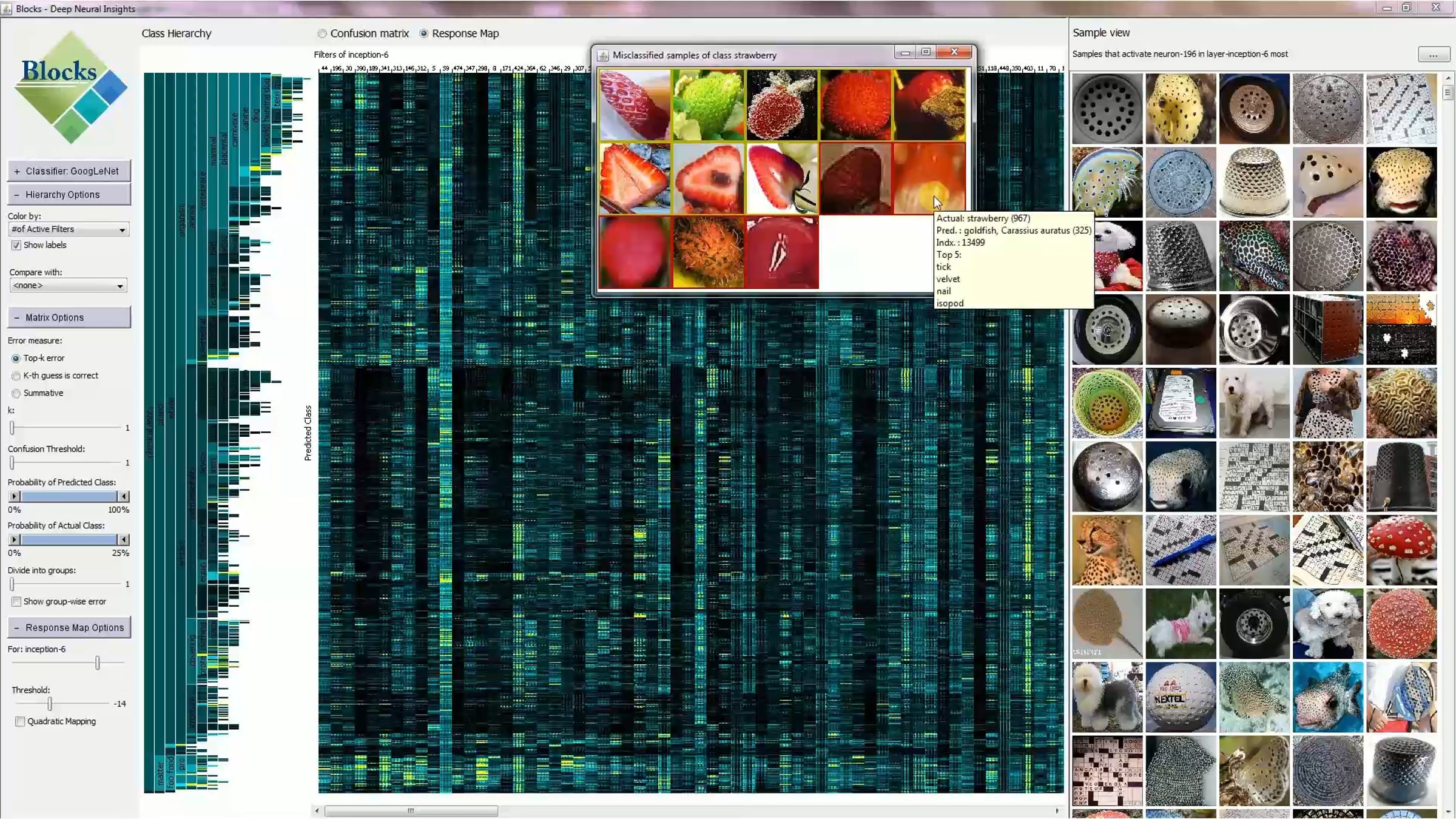Viewport: 1456px width, 819px height.
Task: Click the spiky orange rambutan-like misclassified sample
Action: pos(708,252)
